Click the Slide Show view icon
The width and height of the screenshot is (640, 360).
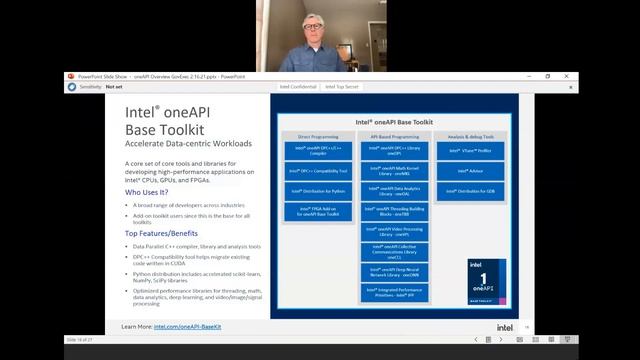(567, 340)
